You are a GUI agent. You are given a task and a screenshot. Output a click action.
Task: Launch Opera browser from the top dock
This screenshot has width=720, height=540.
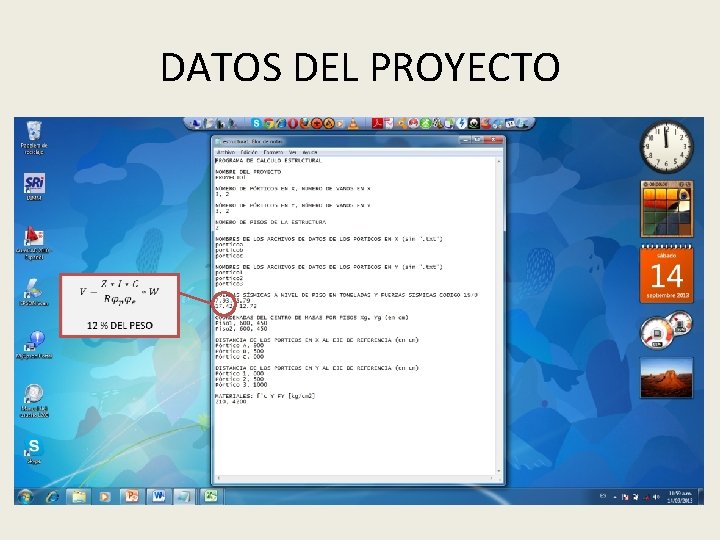292,123
